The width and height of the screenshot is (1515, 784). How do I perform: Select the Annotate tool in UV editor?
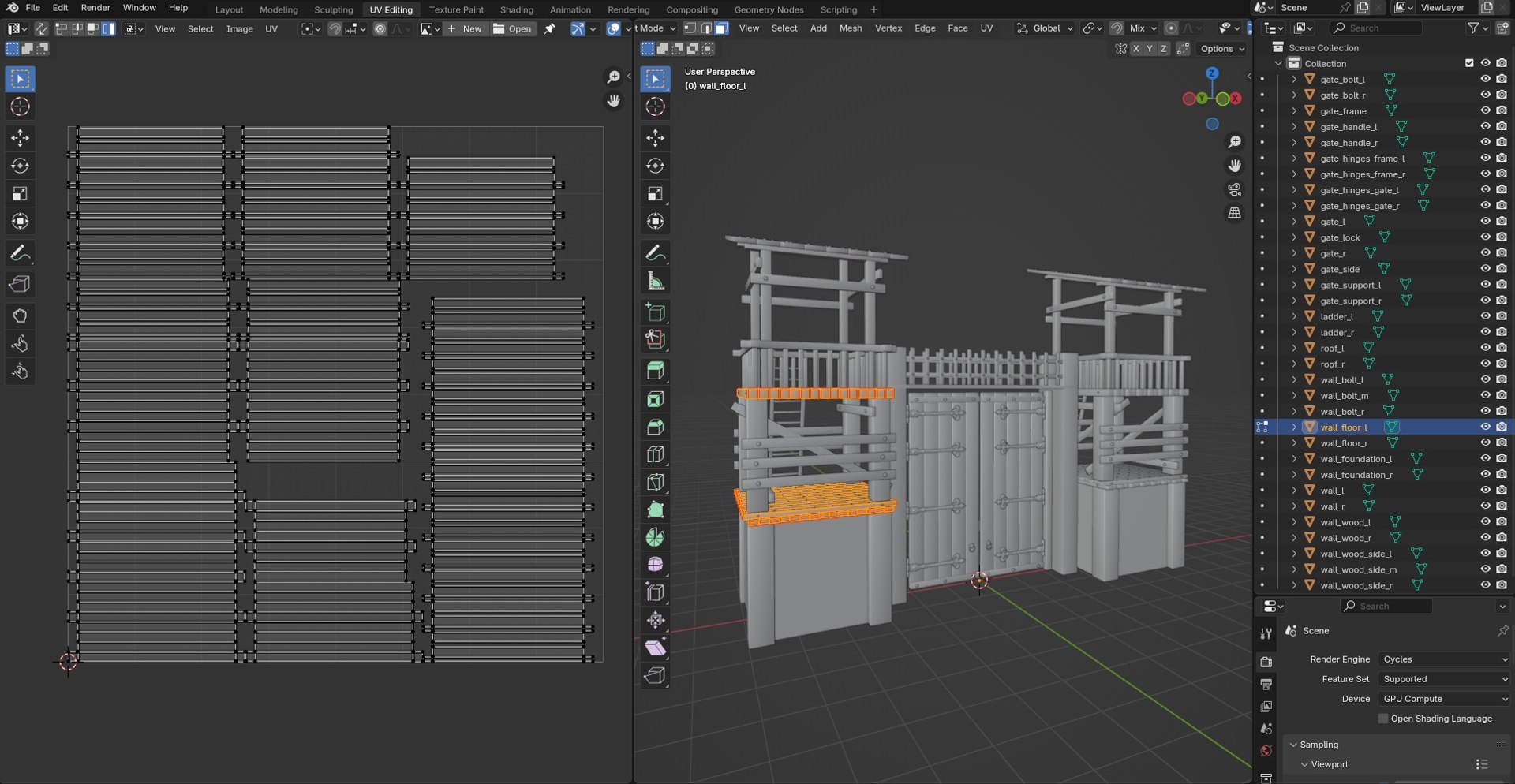click(x=20, y=253)
